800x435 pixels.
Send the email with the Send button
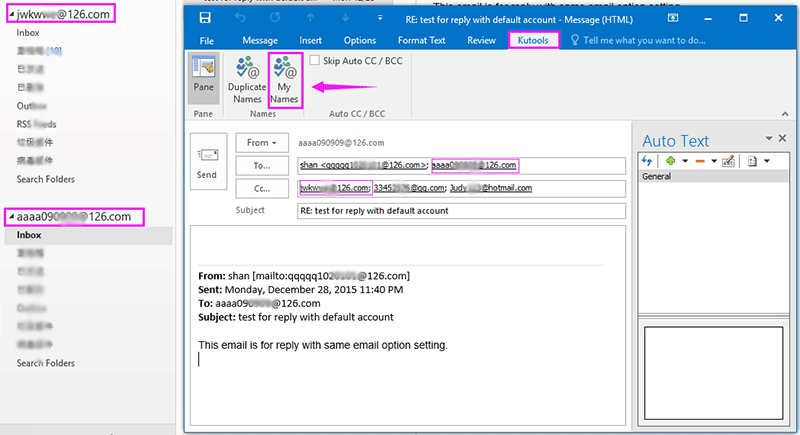point(208,161)
